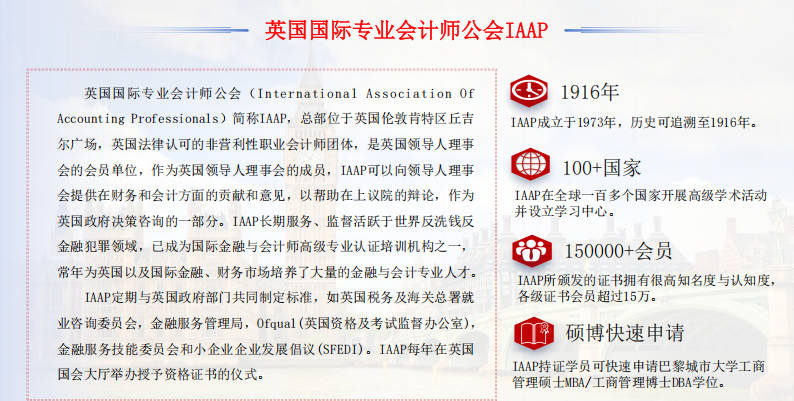Select the 1916年 heading
This screenshot has height=401, width=794.
coord(590,92)
